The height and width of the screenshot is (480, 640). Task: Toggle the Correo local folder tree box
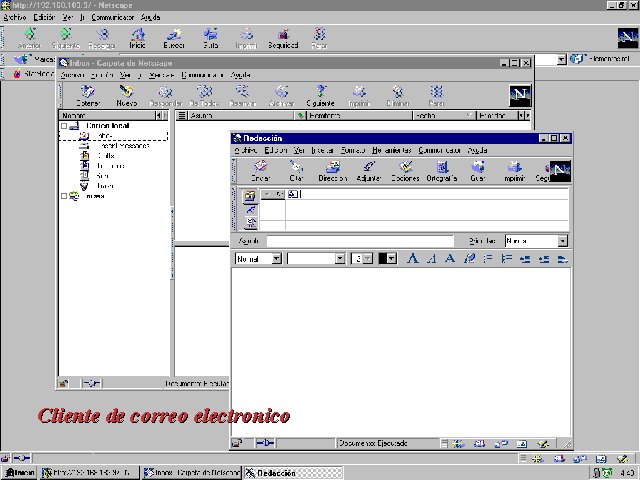65,126
